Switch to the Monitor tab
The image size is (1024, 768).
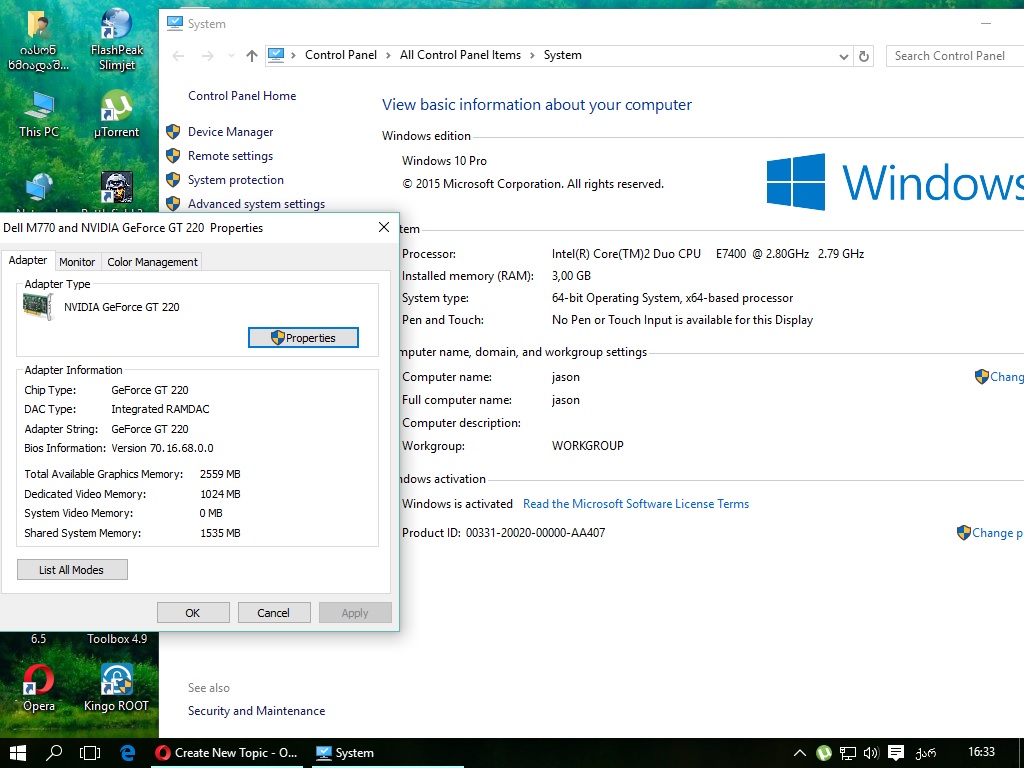pyautogui.click(x=77, y=262)
